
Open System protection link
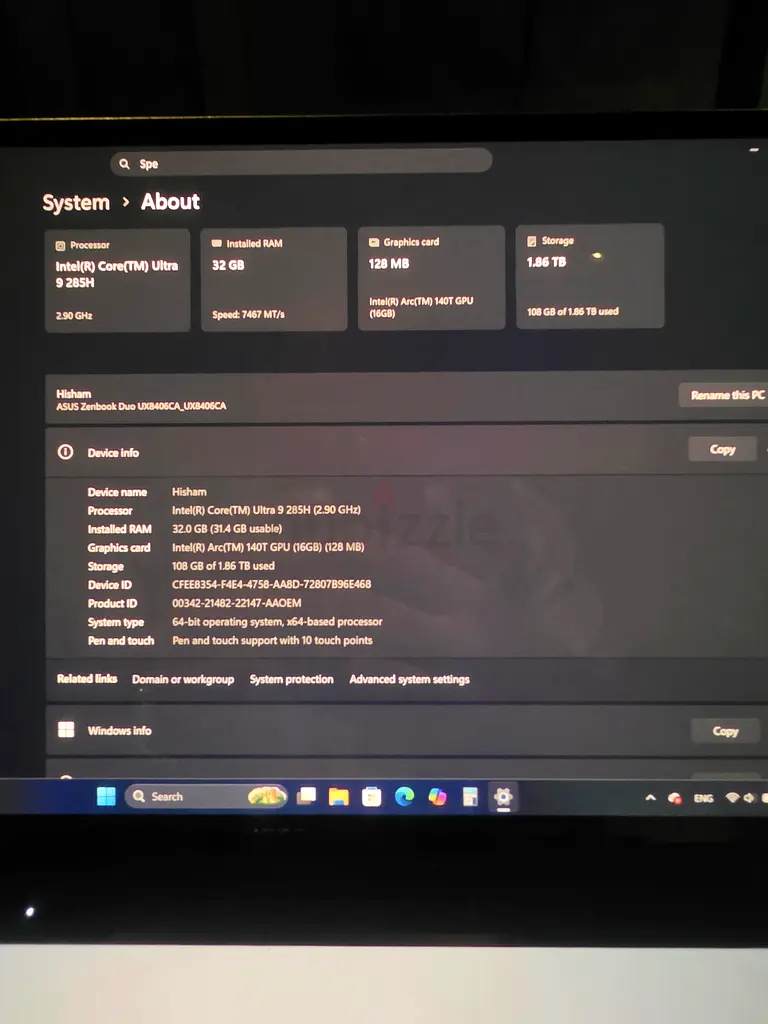pyautogui.click(x=291, y=679)
